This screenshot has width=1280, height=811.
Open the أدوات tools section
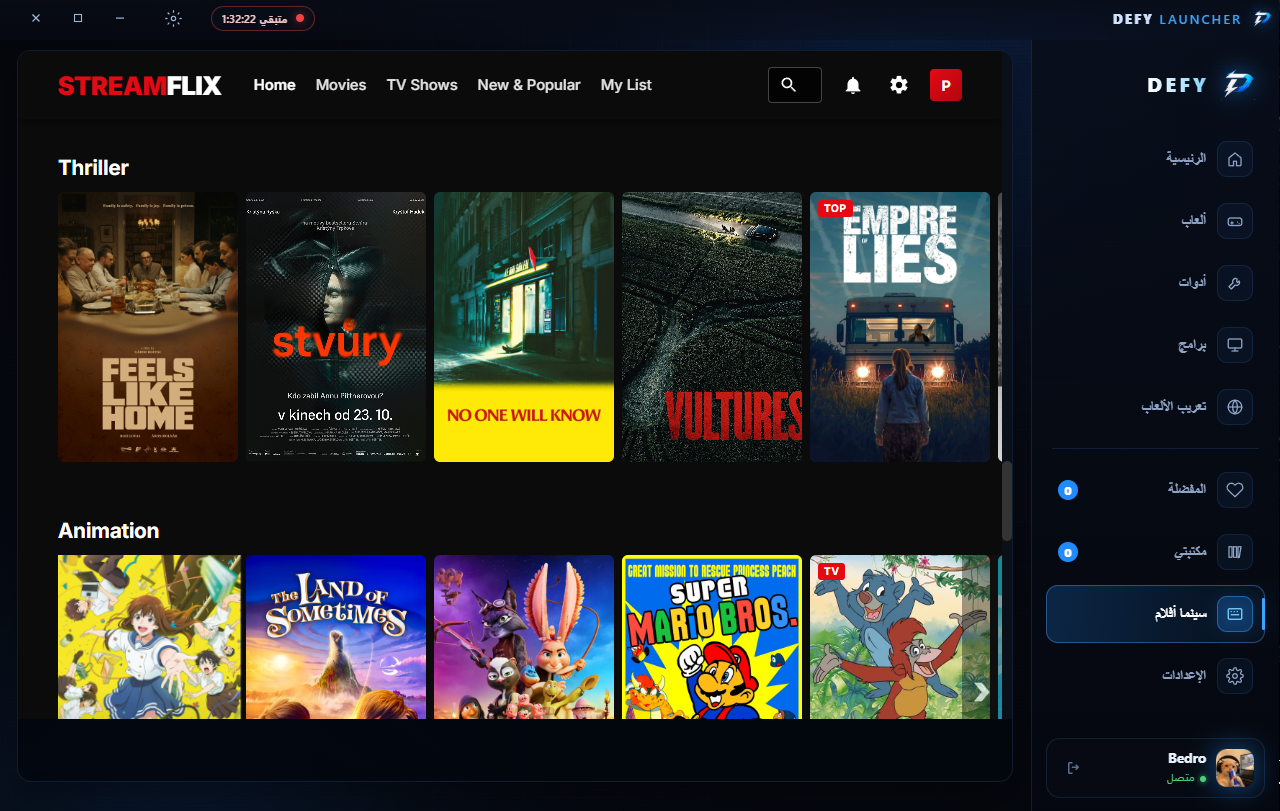pos(1155,283)
